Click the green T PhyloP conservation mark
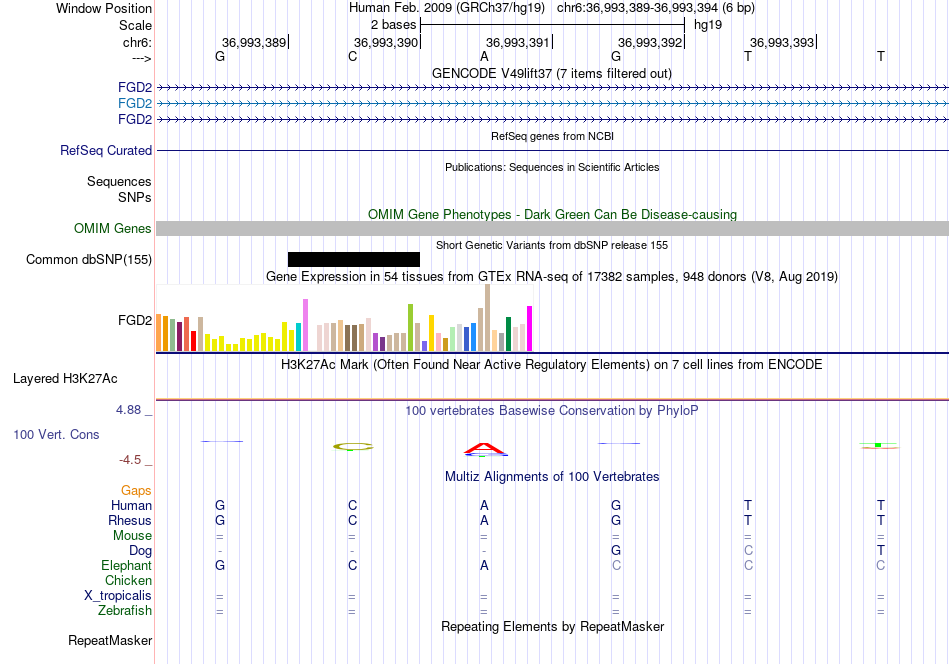The image size is (950, 664). click(879, 446)
